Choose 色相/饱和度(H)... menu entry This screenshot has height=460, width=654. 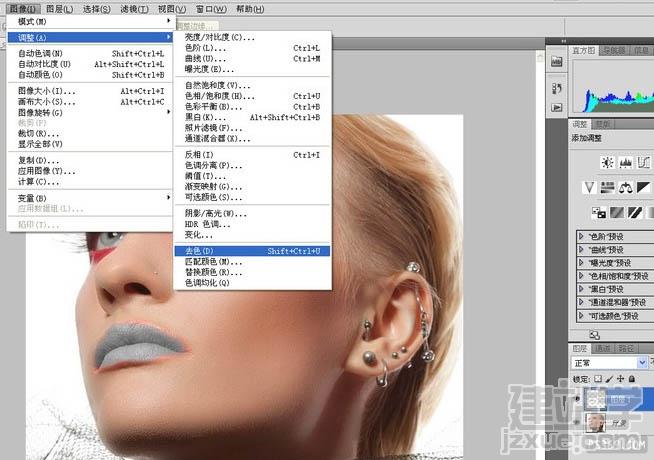pos(252,96)
